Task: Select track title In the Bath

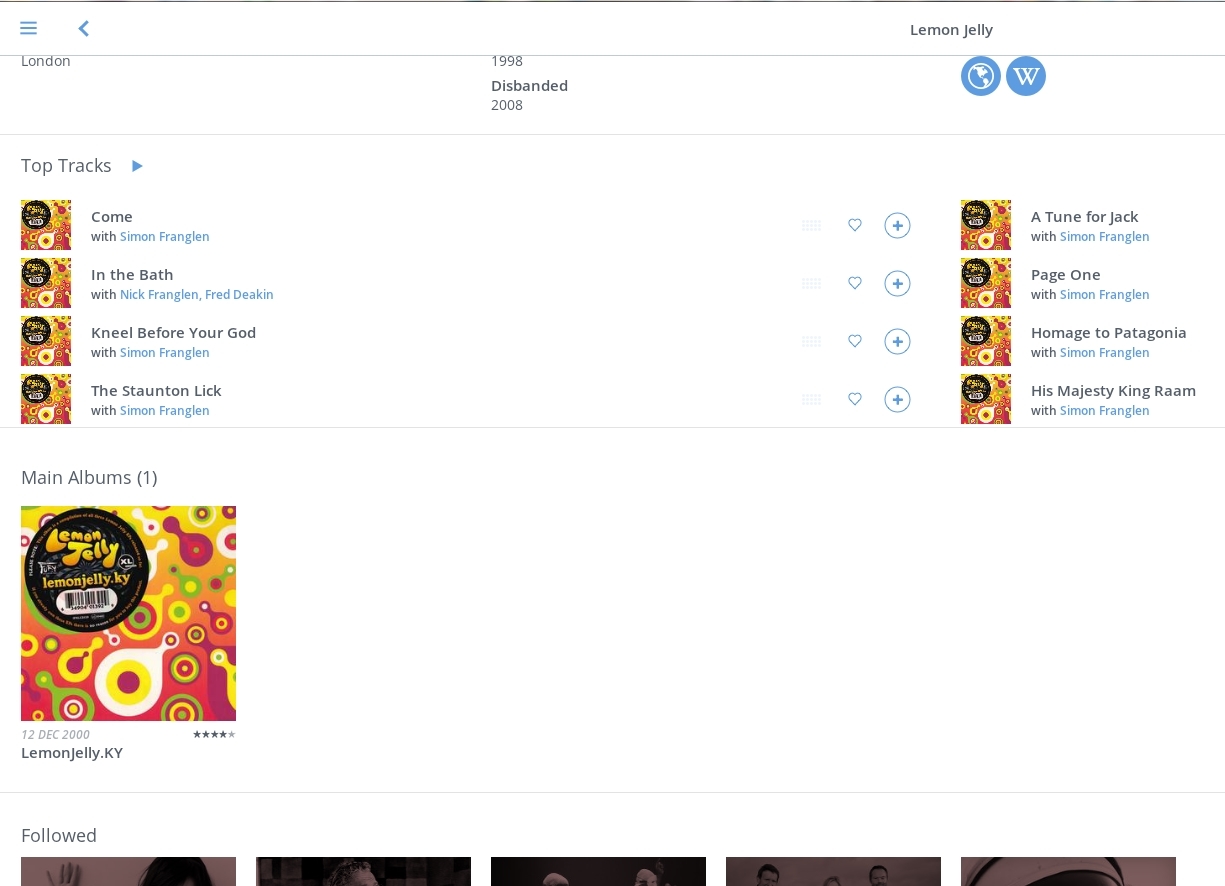Action: (x=132, y=275)
